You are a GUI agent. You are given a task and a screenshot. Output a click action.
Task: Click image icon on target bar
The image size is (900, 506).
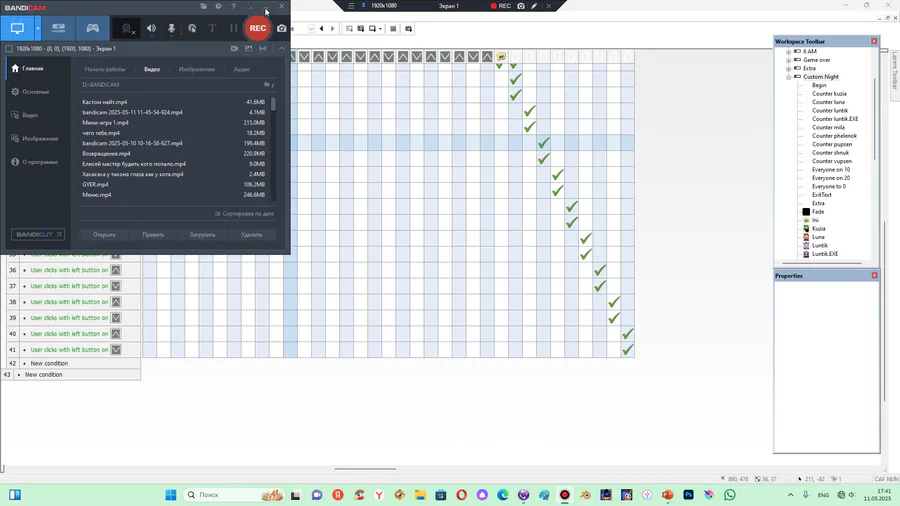(x=249, y=49)
